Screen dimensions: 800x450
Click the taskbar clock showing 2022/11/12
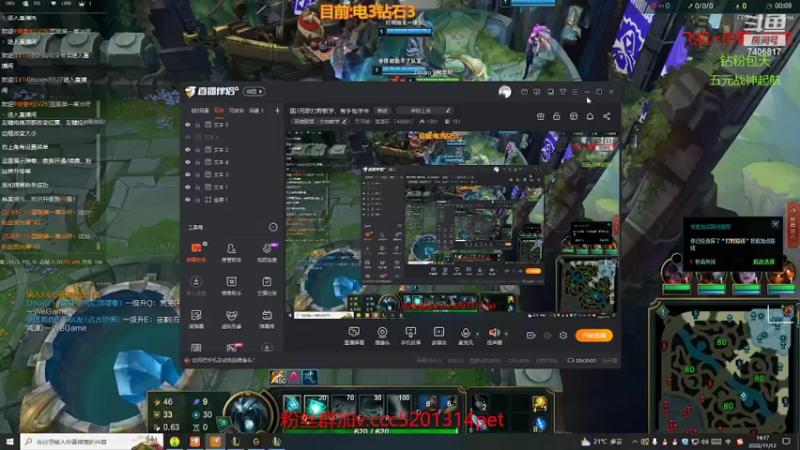(762, 441)
